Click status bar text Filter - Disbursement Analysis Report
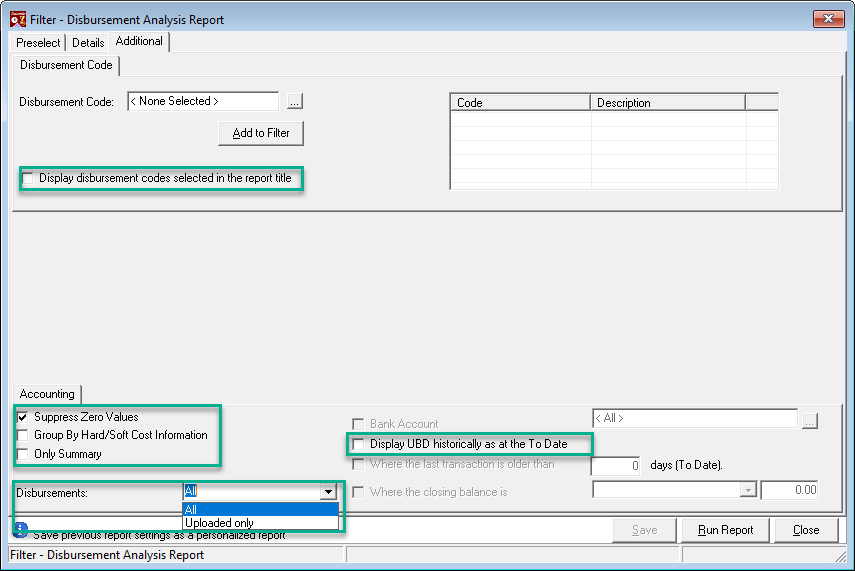The width and height of the screenshot is (855, 571). (107, 555)
